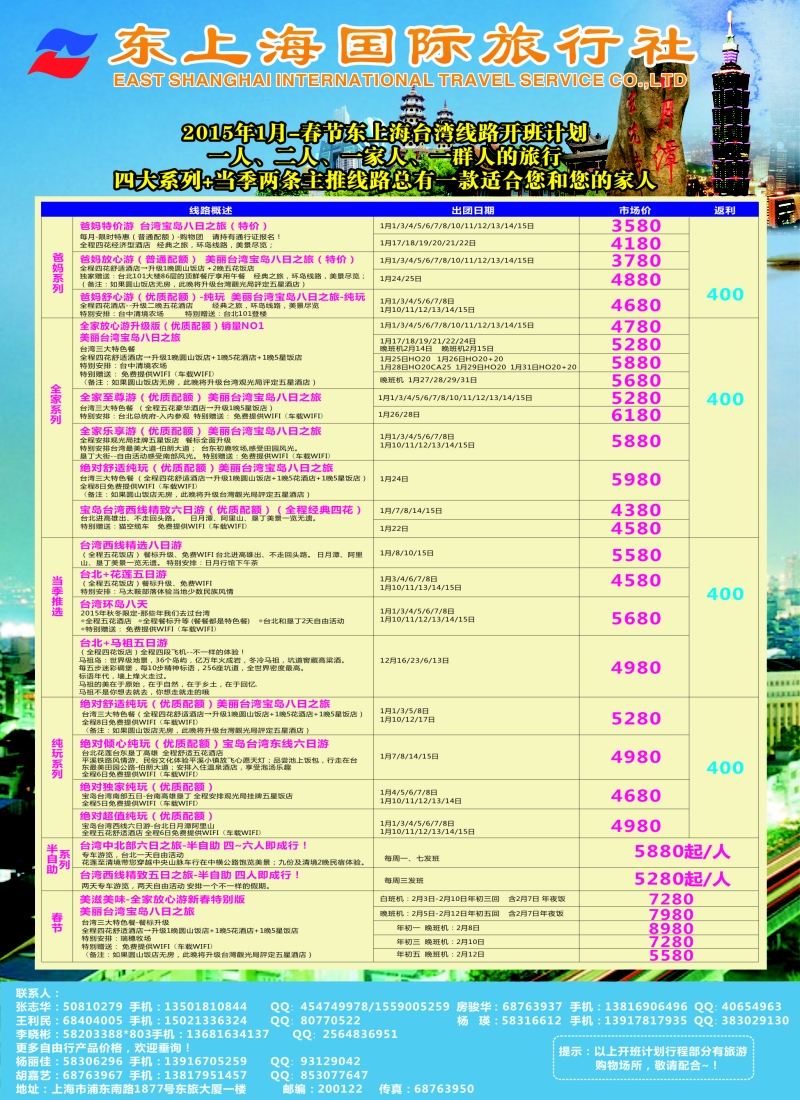The image size is (800, 1100).
Task: Open the 台湾环岛八天 route title
Action: [x=114, y=603]
